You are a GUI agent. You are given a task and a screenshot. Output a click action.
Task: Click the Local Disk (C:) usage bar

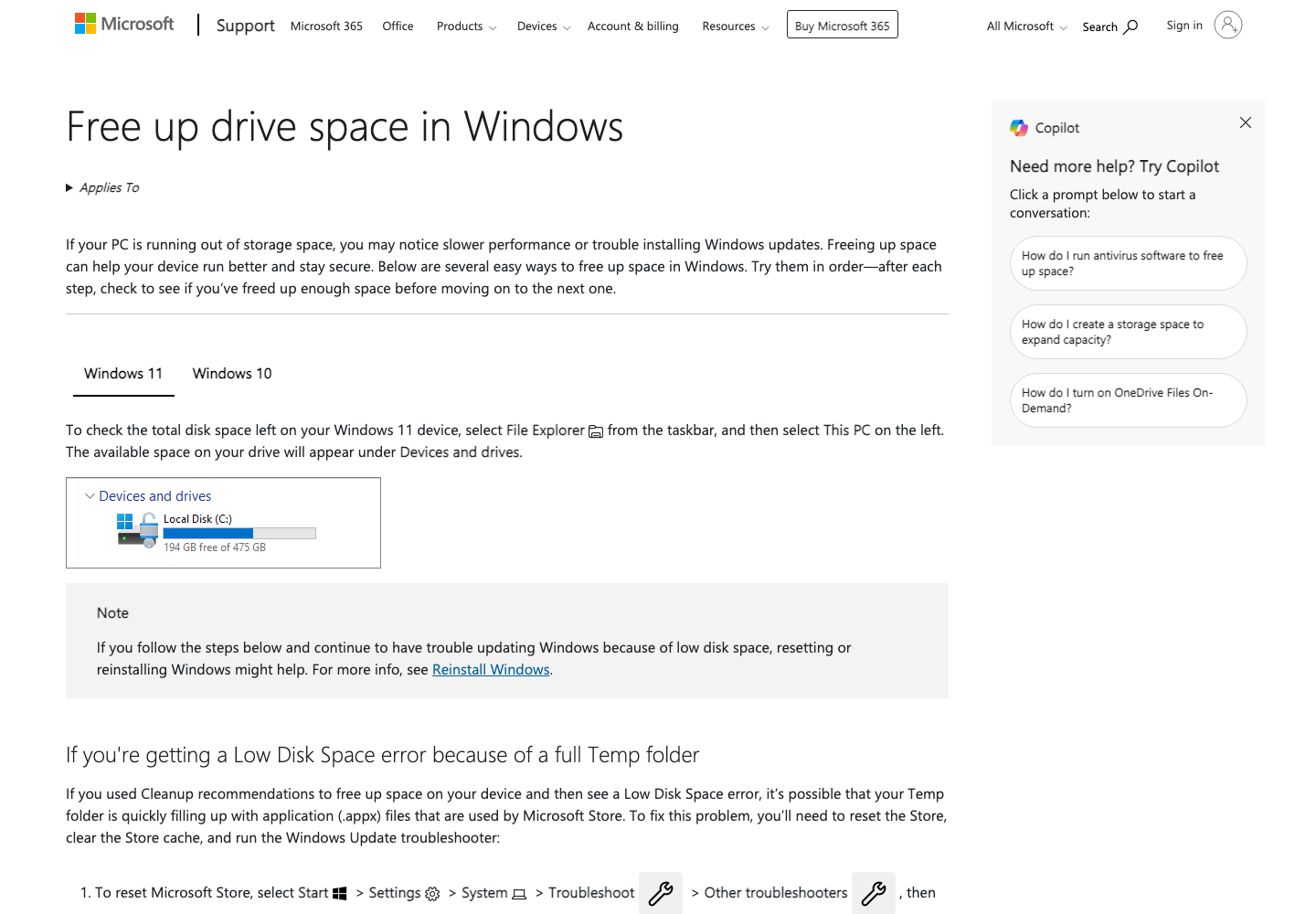click(x=239, y=533)
